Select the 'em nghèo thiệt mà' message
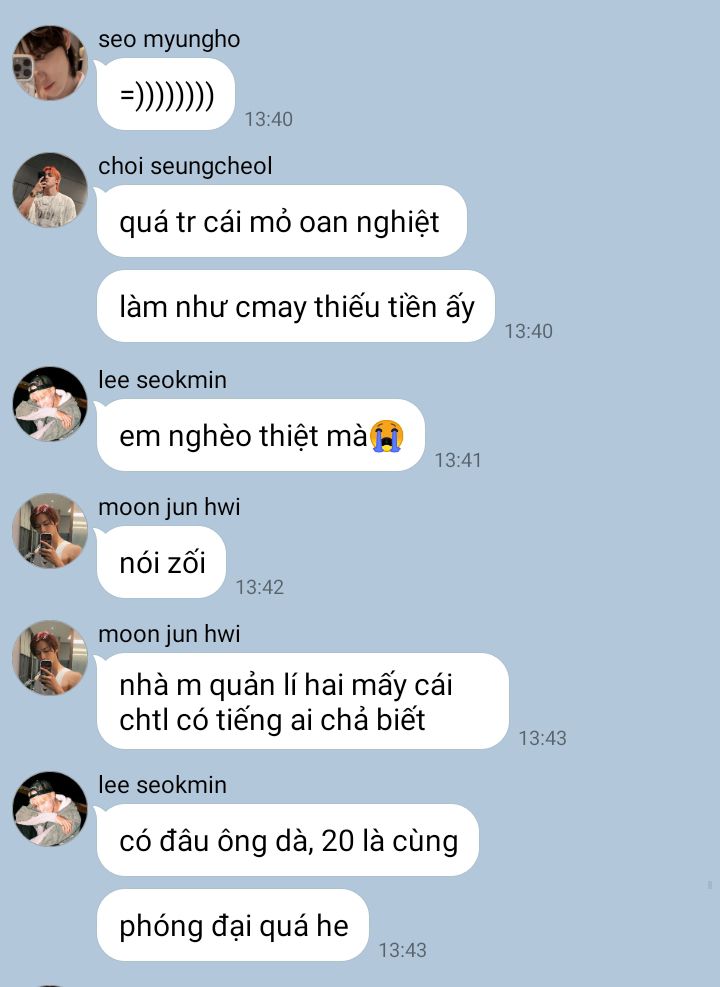The width and height of the screenshot is (720, 987). [x=261, y=435]
